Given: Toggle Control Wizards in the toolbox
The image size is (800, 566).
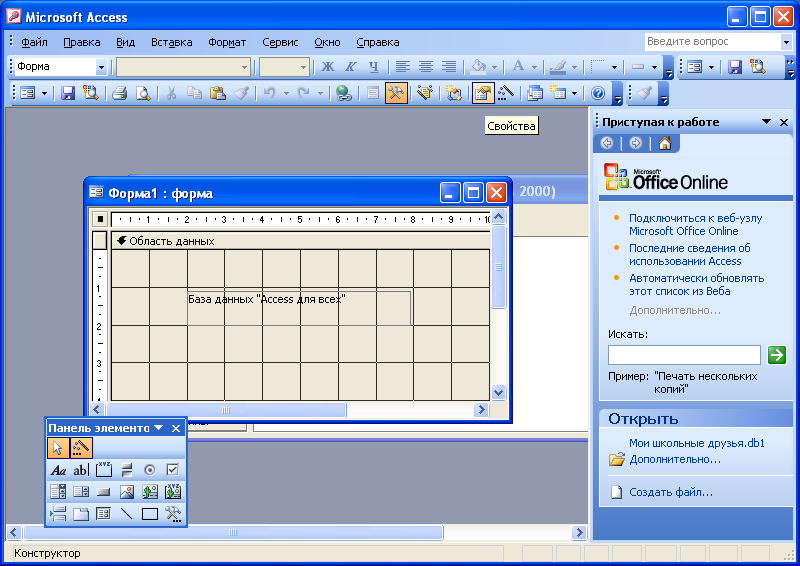Looking at the screenshot, I should (81, 448).
